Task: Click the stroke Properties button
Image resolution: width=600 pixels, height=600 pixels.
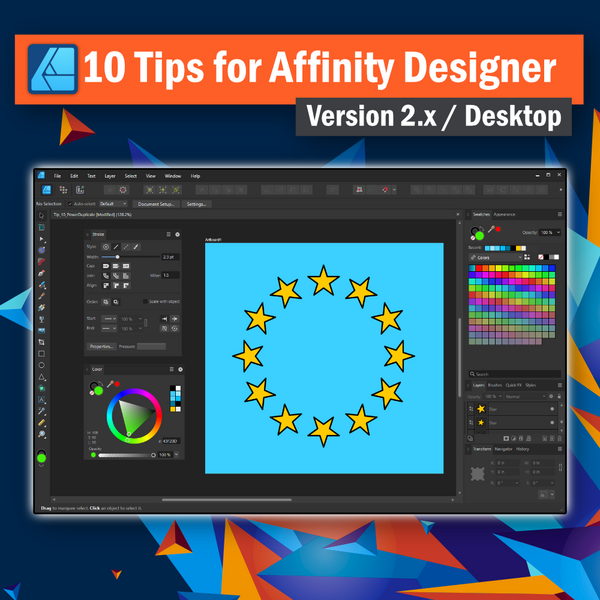Action: point(101,346)
